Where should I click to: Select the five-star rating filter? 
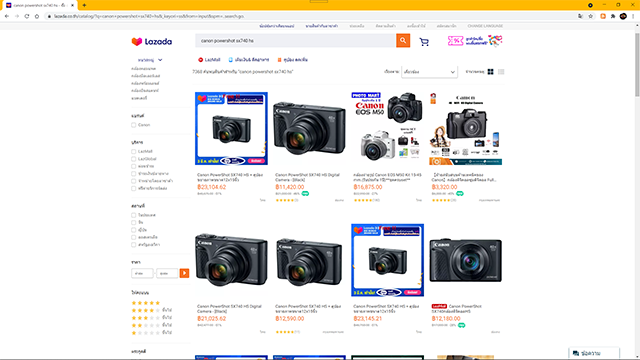point(146,303)
